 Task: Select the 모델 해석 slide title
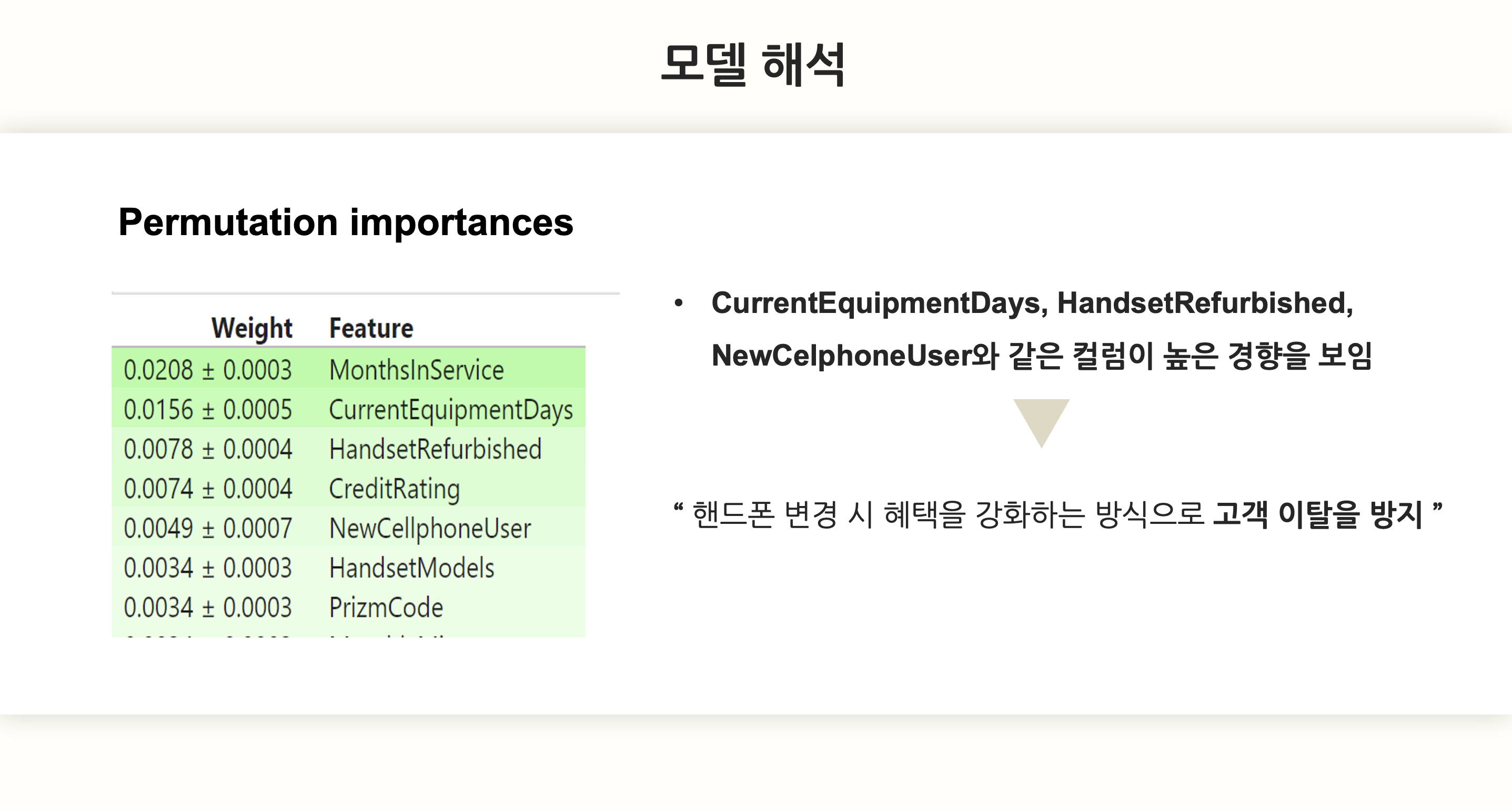[754, 65]
